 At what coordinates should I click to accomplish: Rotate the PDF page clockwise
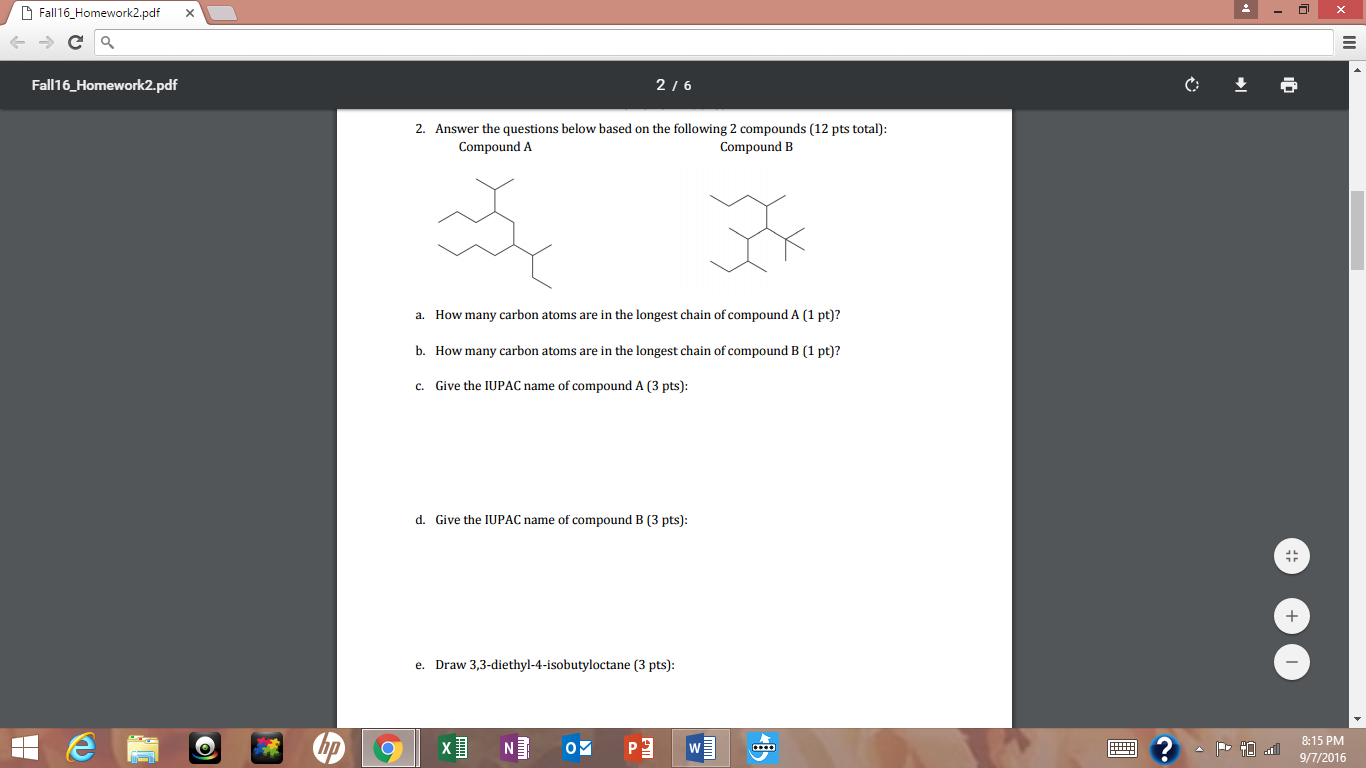point(1191,85)
